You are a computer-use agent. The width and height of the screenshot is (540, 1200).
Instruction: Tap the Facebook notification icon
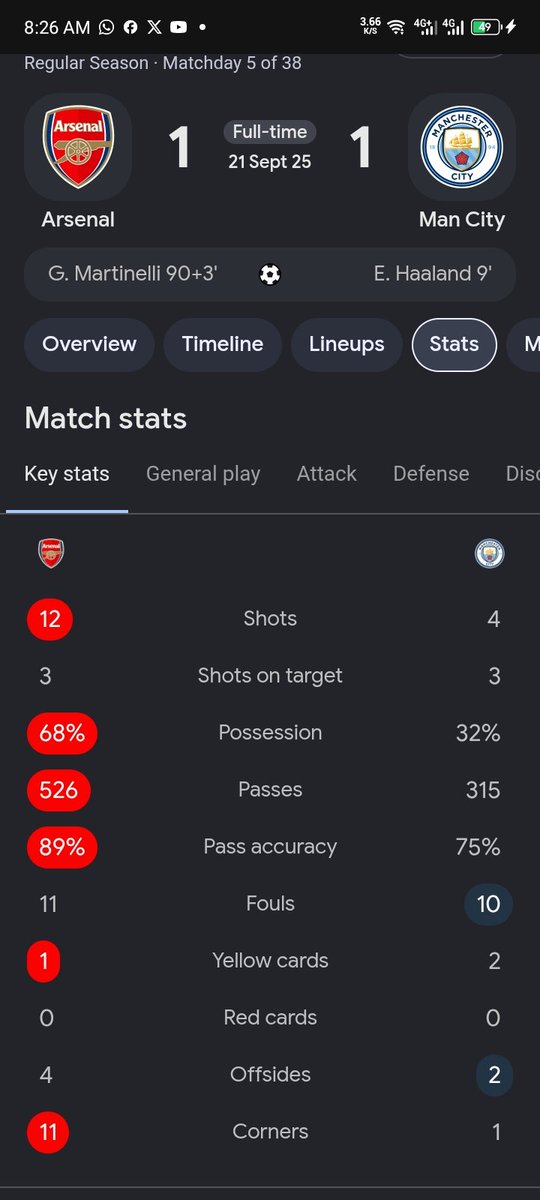[130, 27]
